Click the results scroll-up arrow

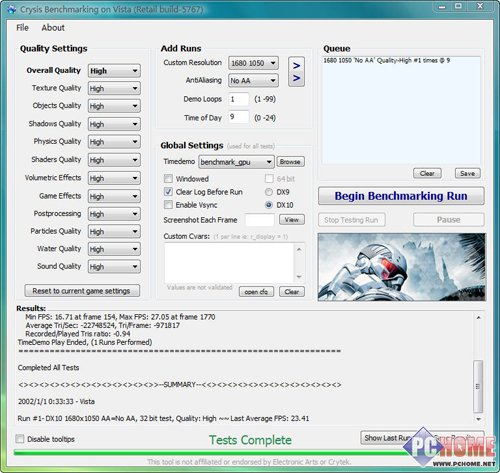coord(478,318)
